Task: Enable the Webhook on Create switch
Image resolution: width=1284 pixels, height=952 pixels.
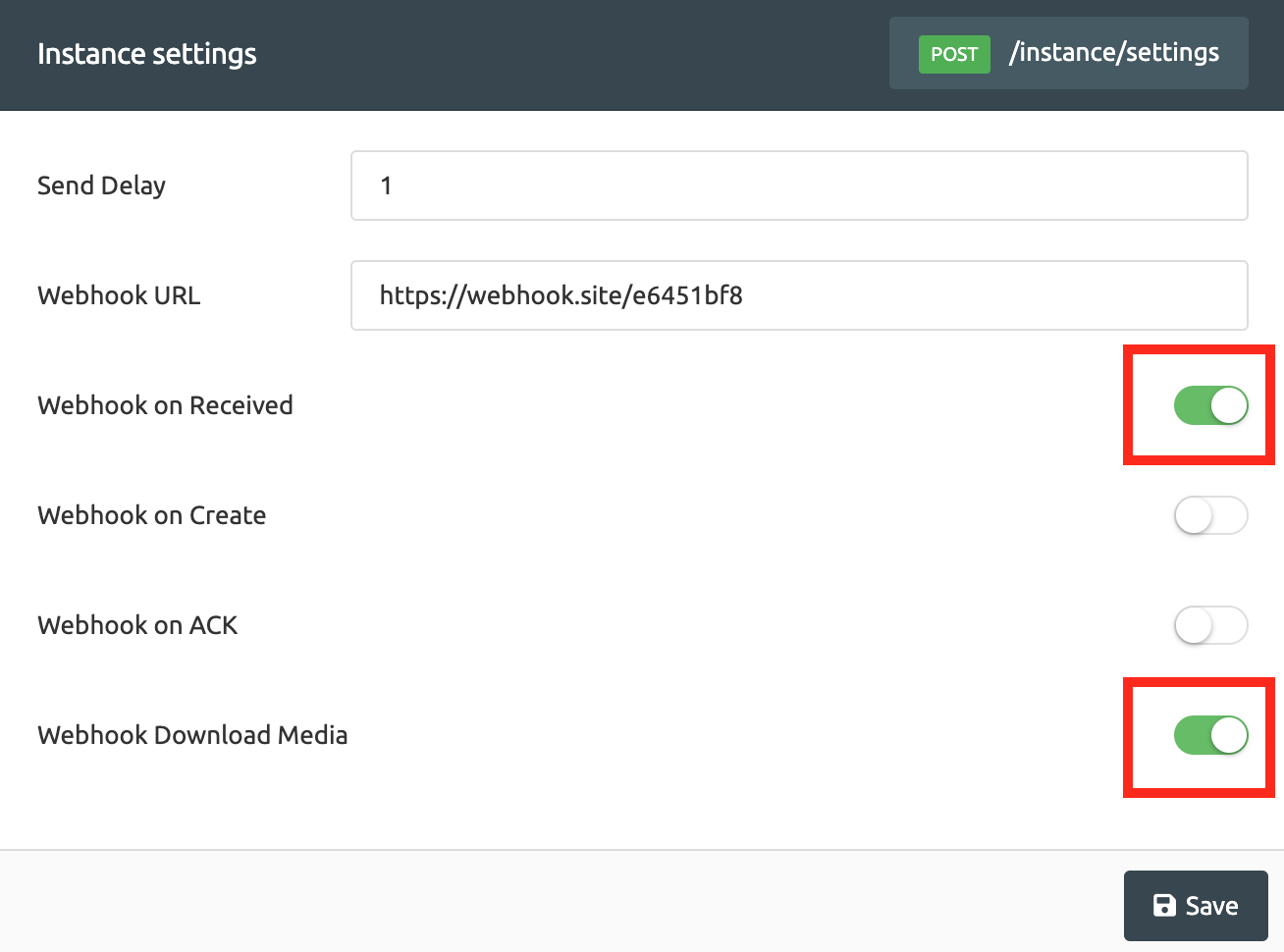Action: coord(1210,515)
